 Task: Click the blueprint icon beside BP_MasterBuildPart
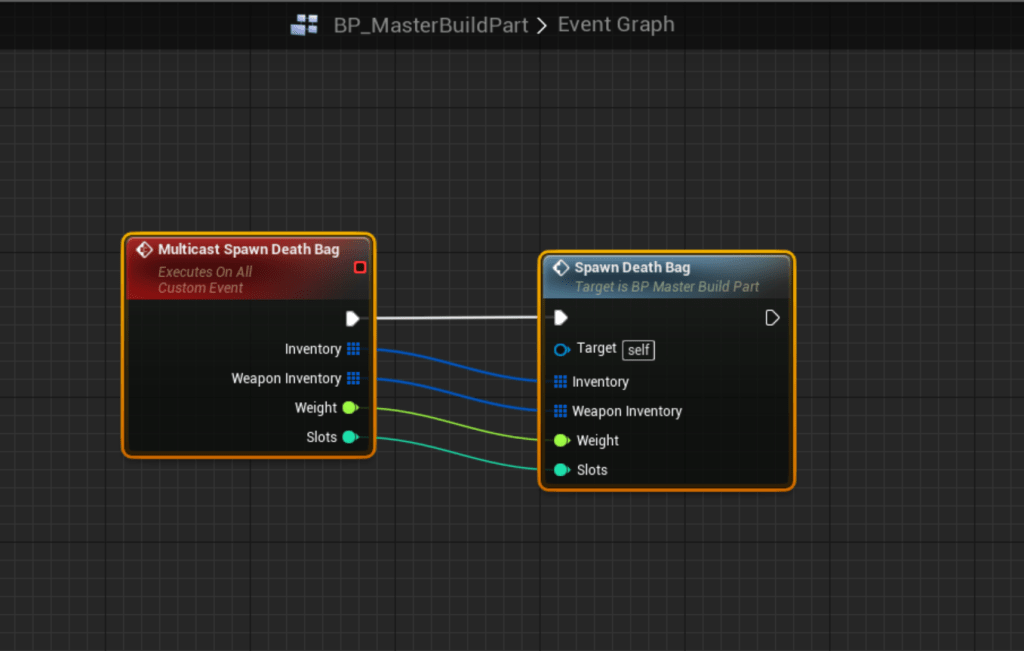pyautogui.click(x=304, y=25)
